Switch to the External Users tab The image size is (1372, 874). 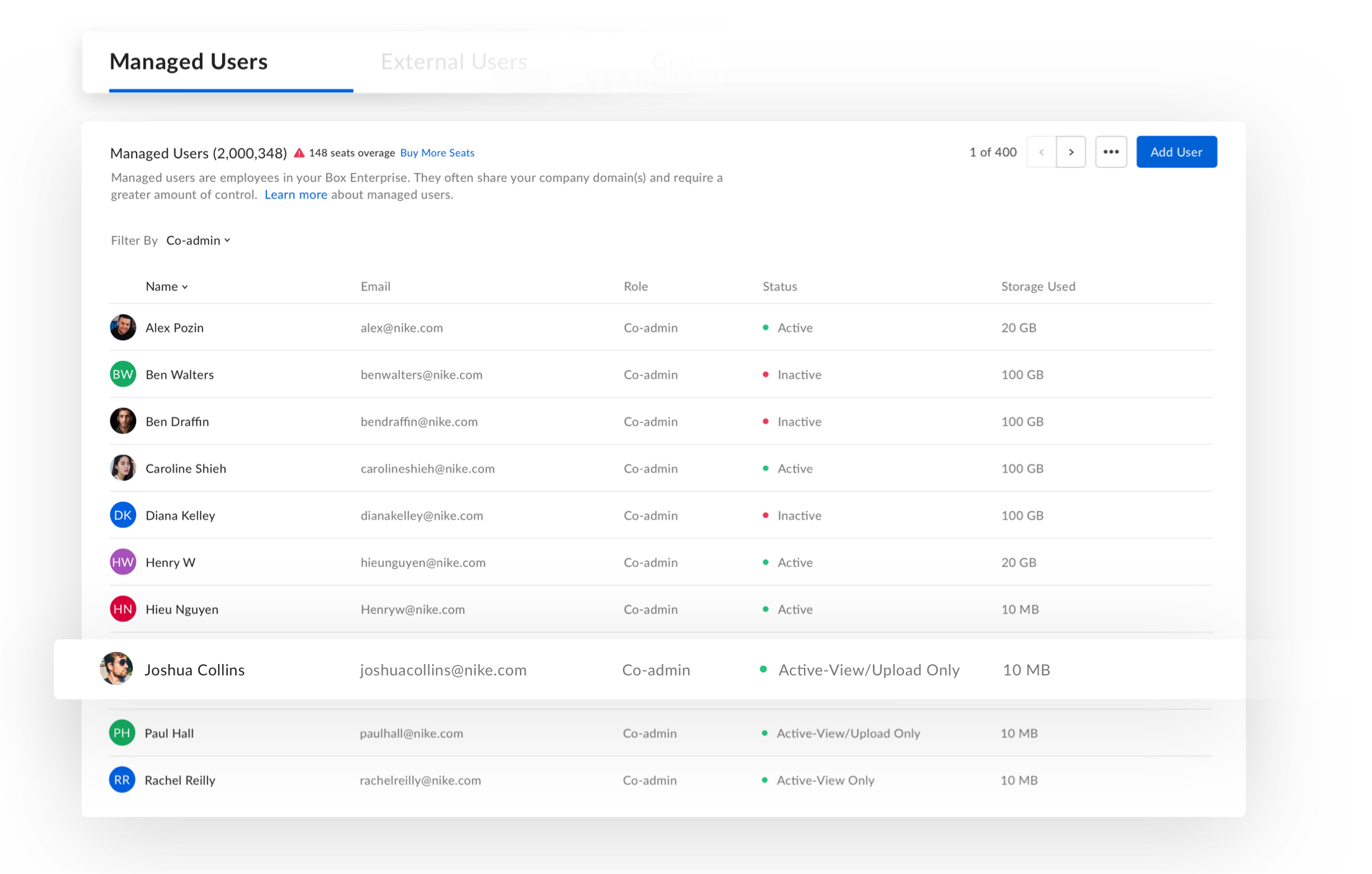point(454,61)
